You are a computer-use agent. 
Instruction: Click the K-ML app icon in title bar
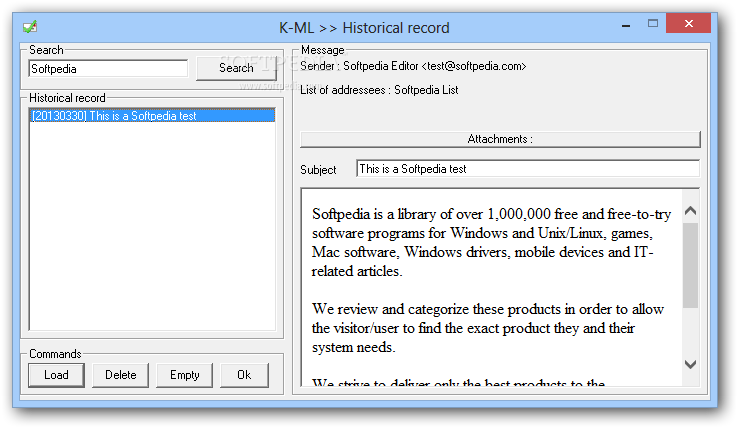30,27
